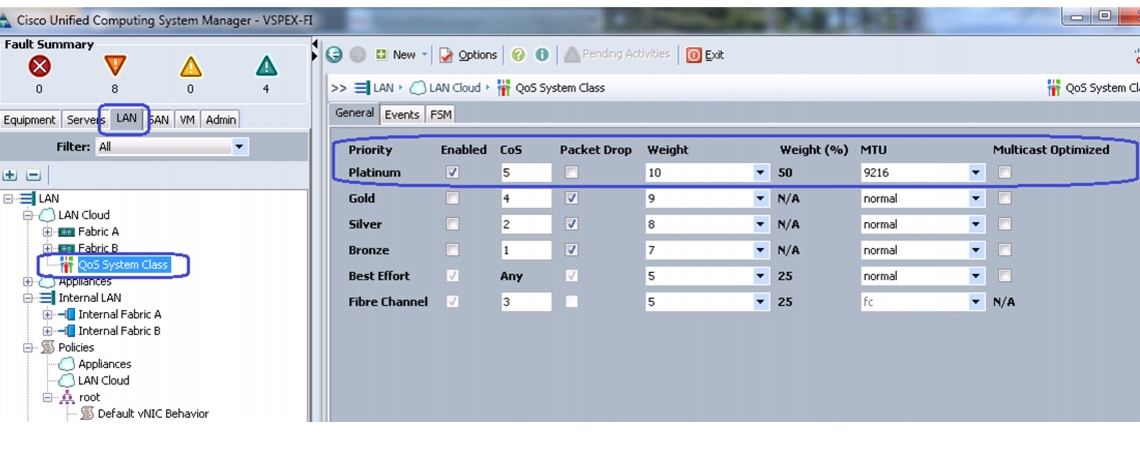Click the warning faults teal icon
The image size is (1140, 454).
click(x=267, y=67)
